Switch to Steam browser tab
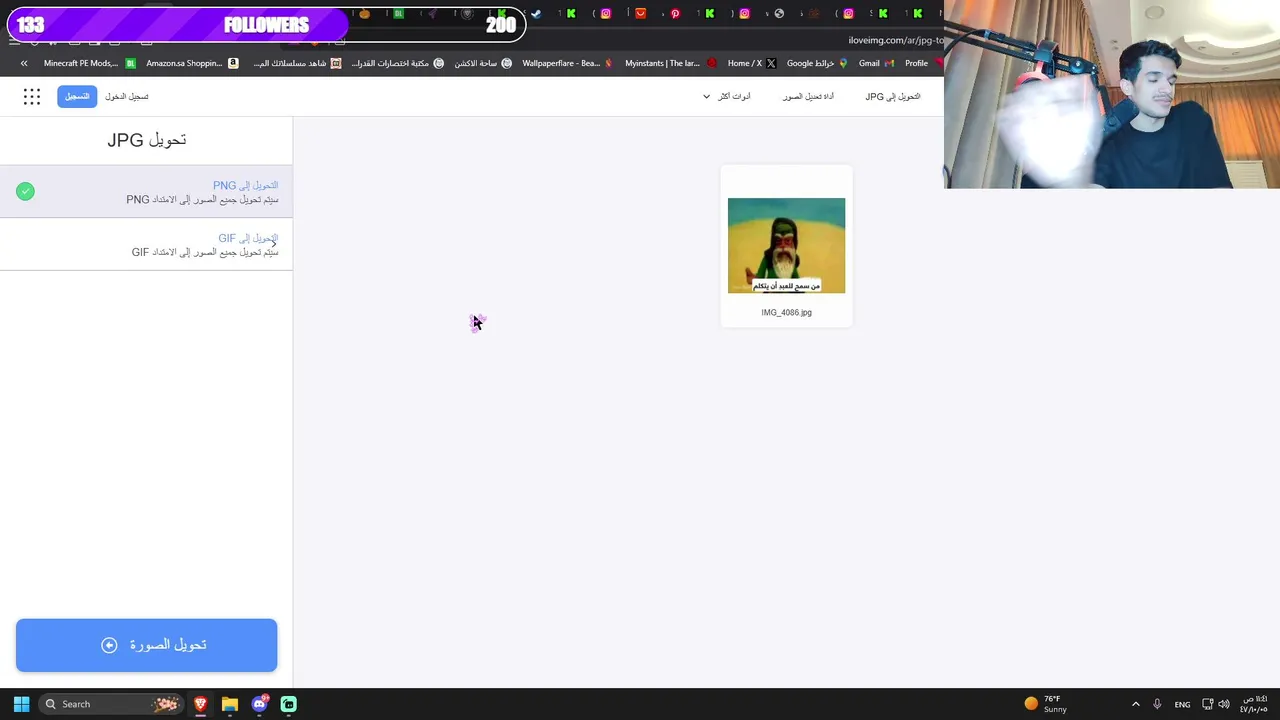The image size is (1280, 720). click(x=536, y=14)
